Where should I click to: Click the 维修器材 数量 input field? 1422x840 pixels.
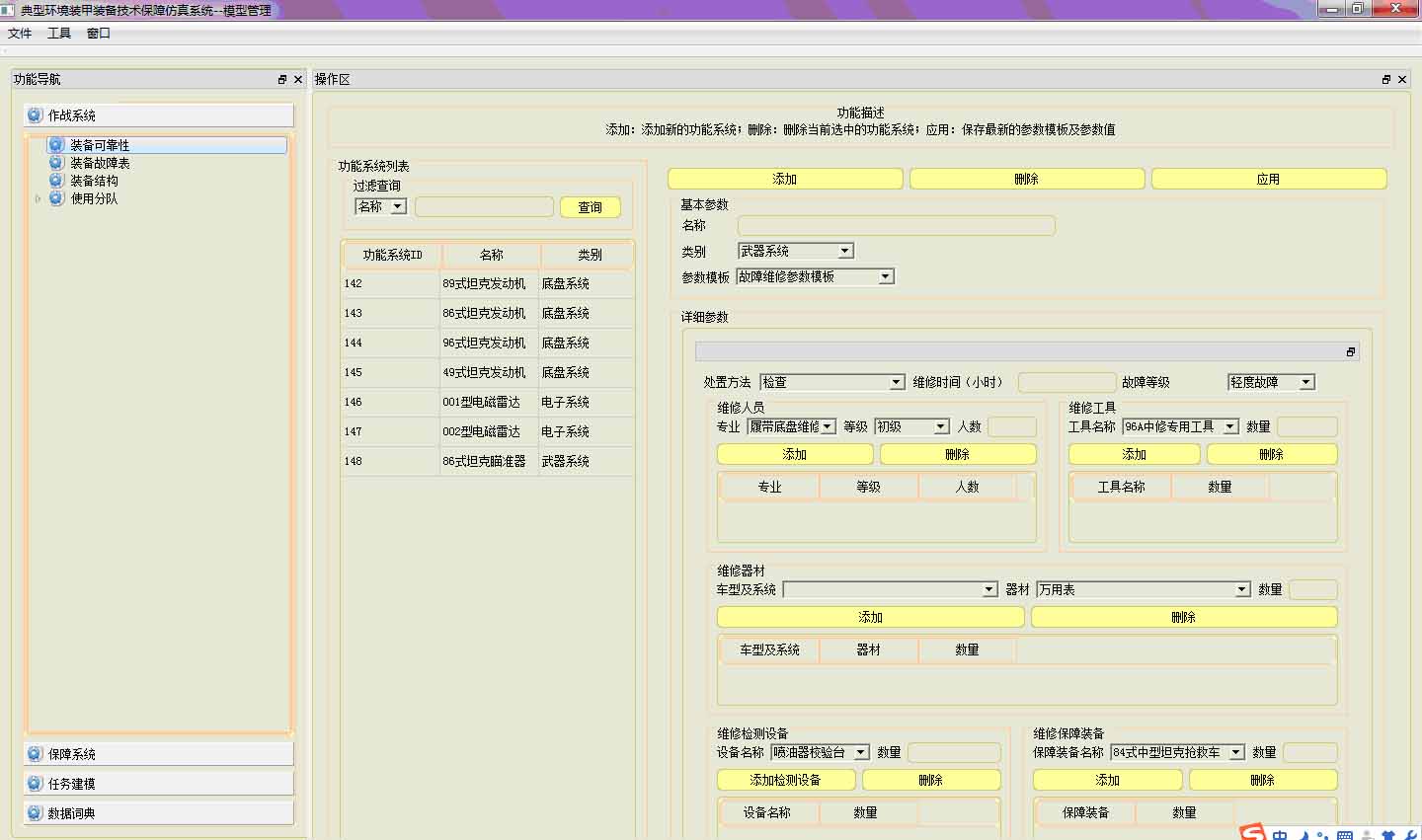(1313, 589)
